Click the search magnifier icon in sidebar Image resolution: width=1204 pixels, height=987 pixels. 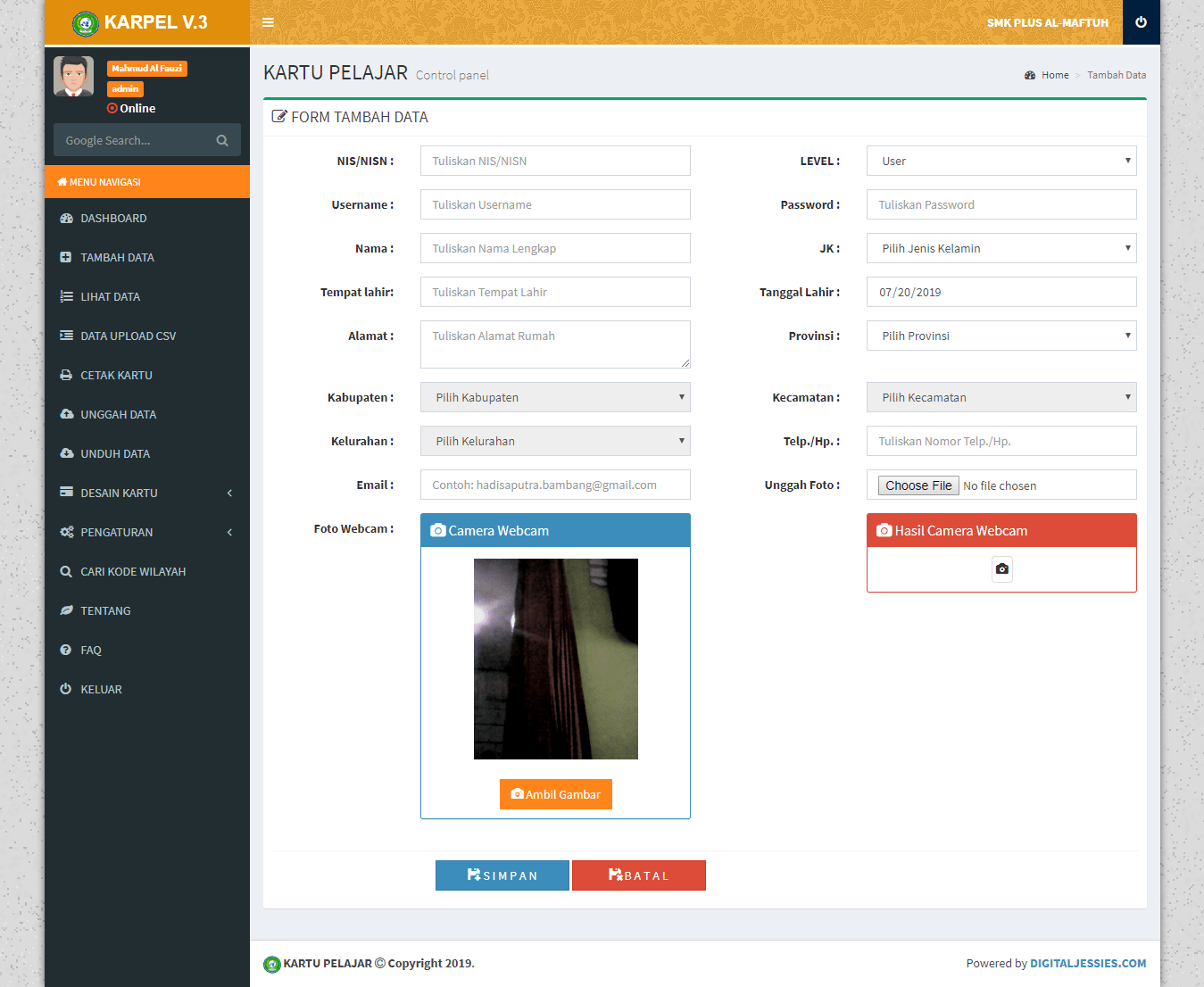click(x=222, y=140)
